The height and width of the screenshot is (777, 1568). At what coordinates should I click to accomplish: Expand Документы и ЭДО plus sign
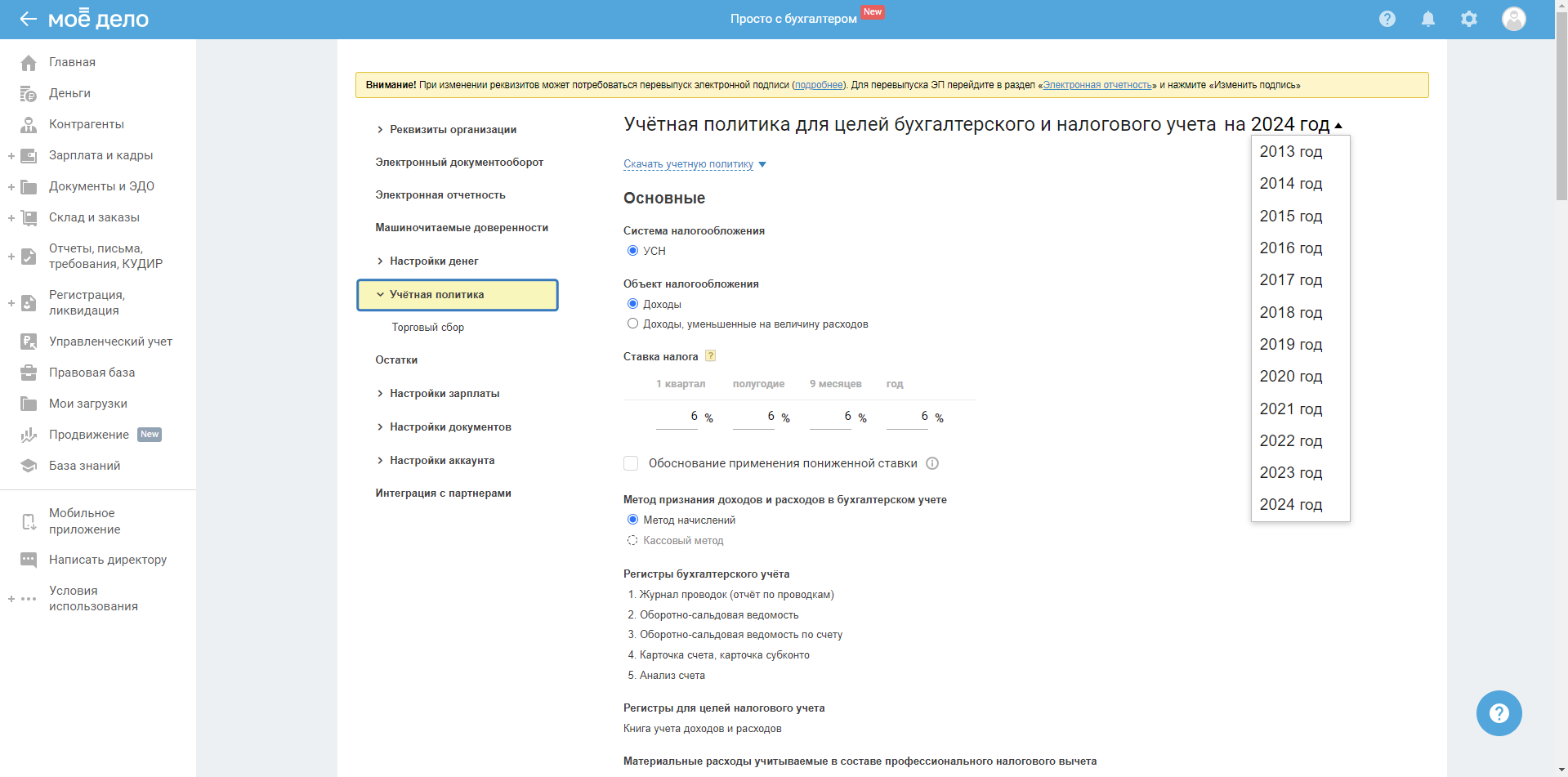coord(11,187)
